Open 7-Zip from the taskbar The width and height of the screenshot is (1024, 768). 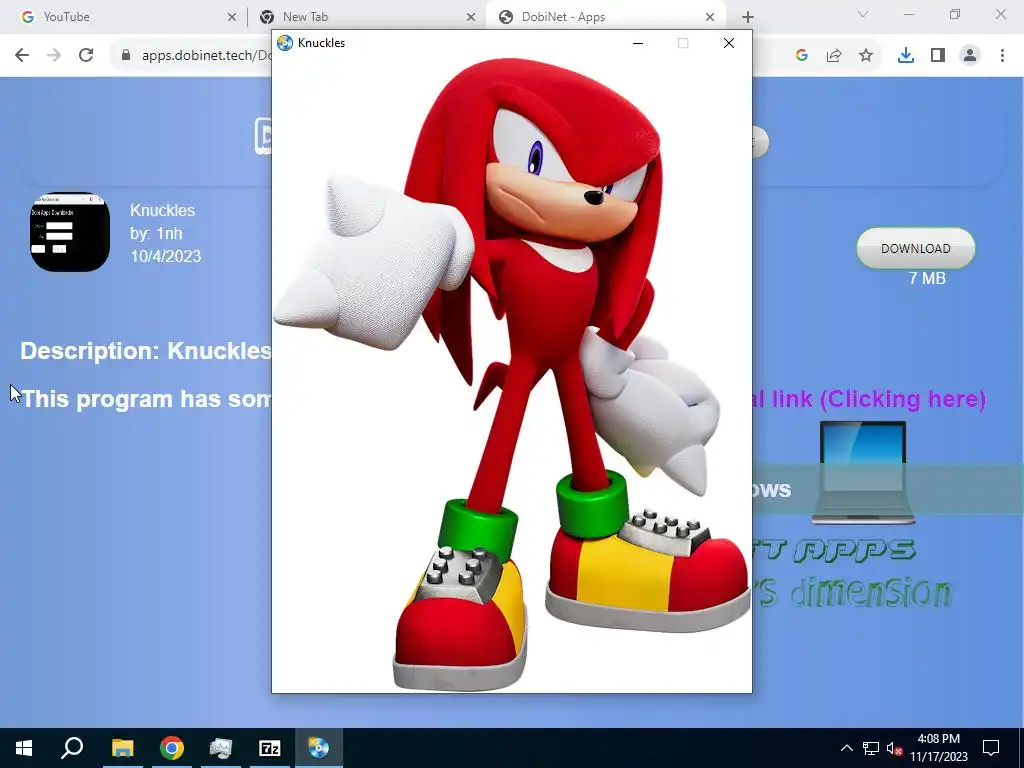[x=270, y=748]
